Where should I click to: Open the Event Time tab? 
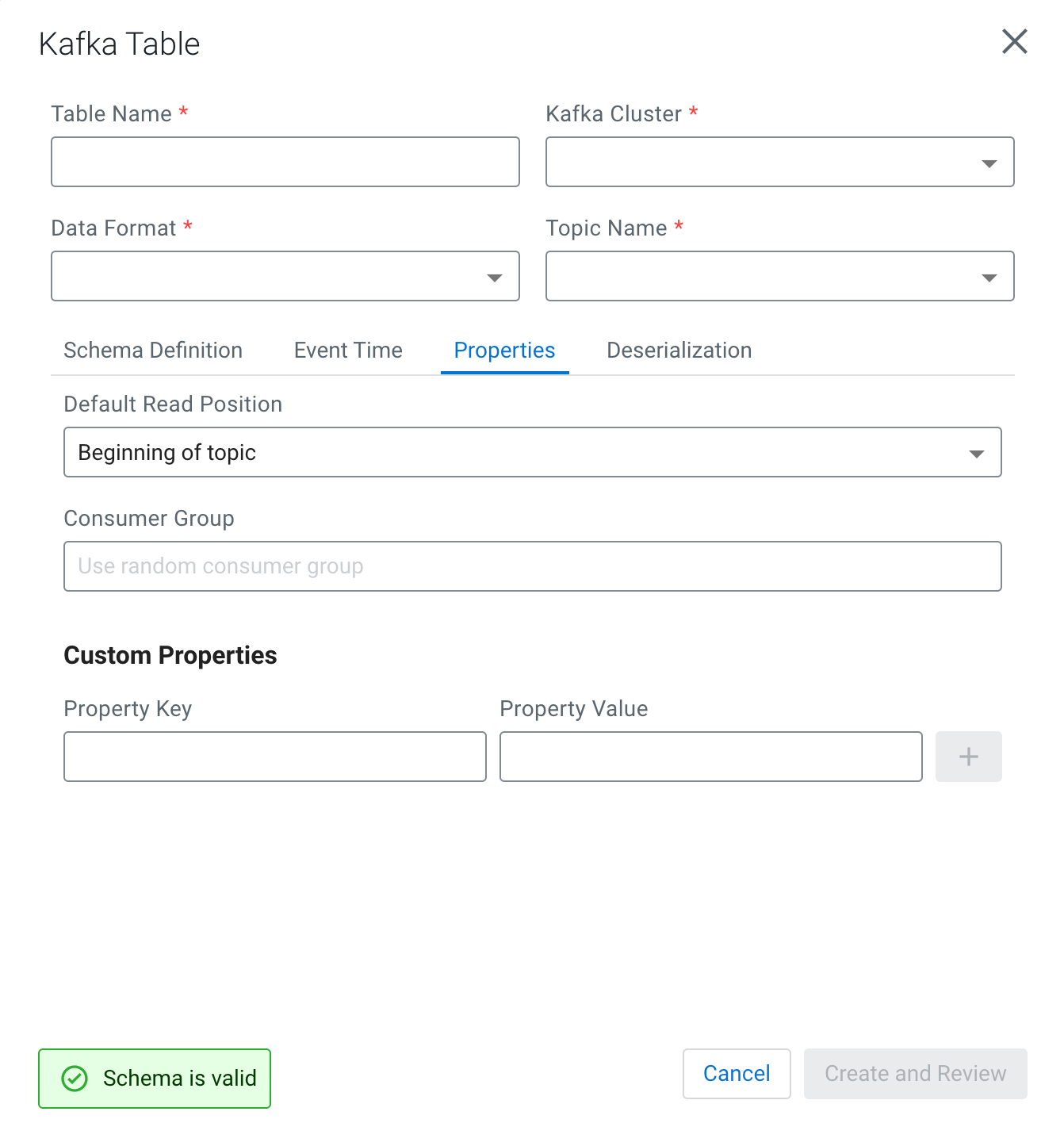(348, 351)
